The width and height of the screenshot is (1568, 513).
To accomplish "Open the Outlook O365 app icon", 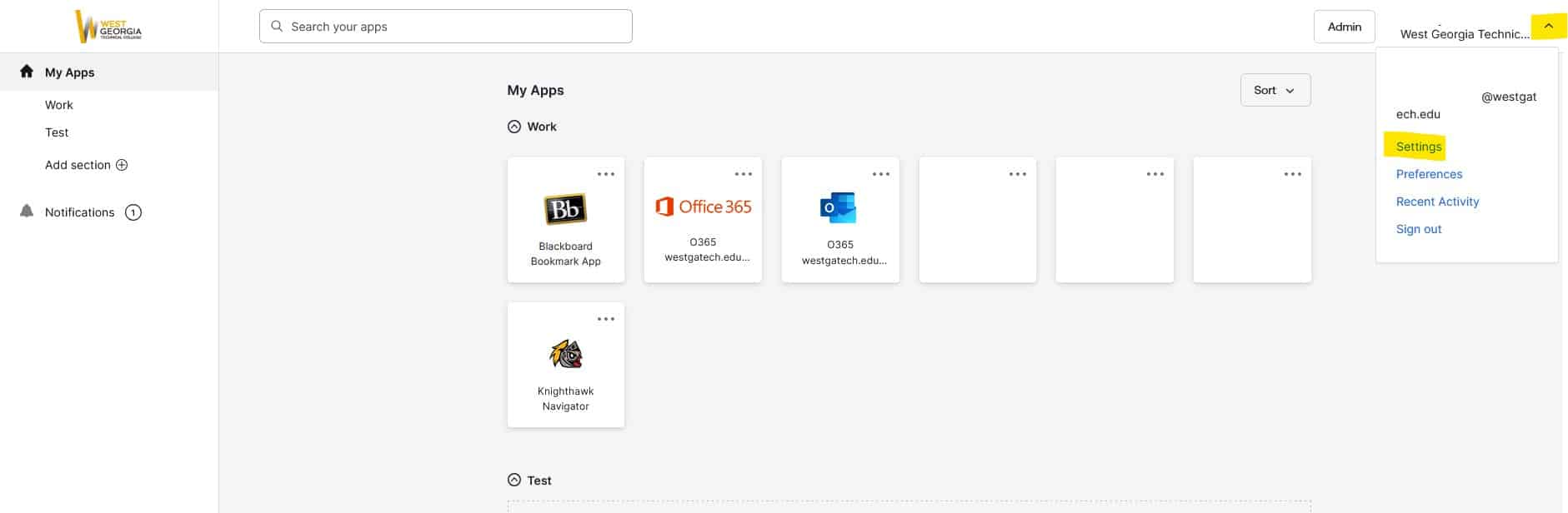I will [839, 207].
